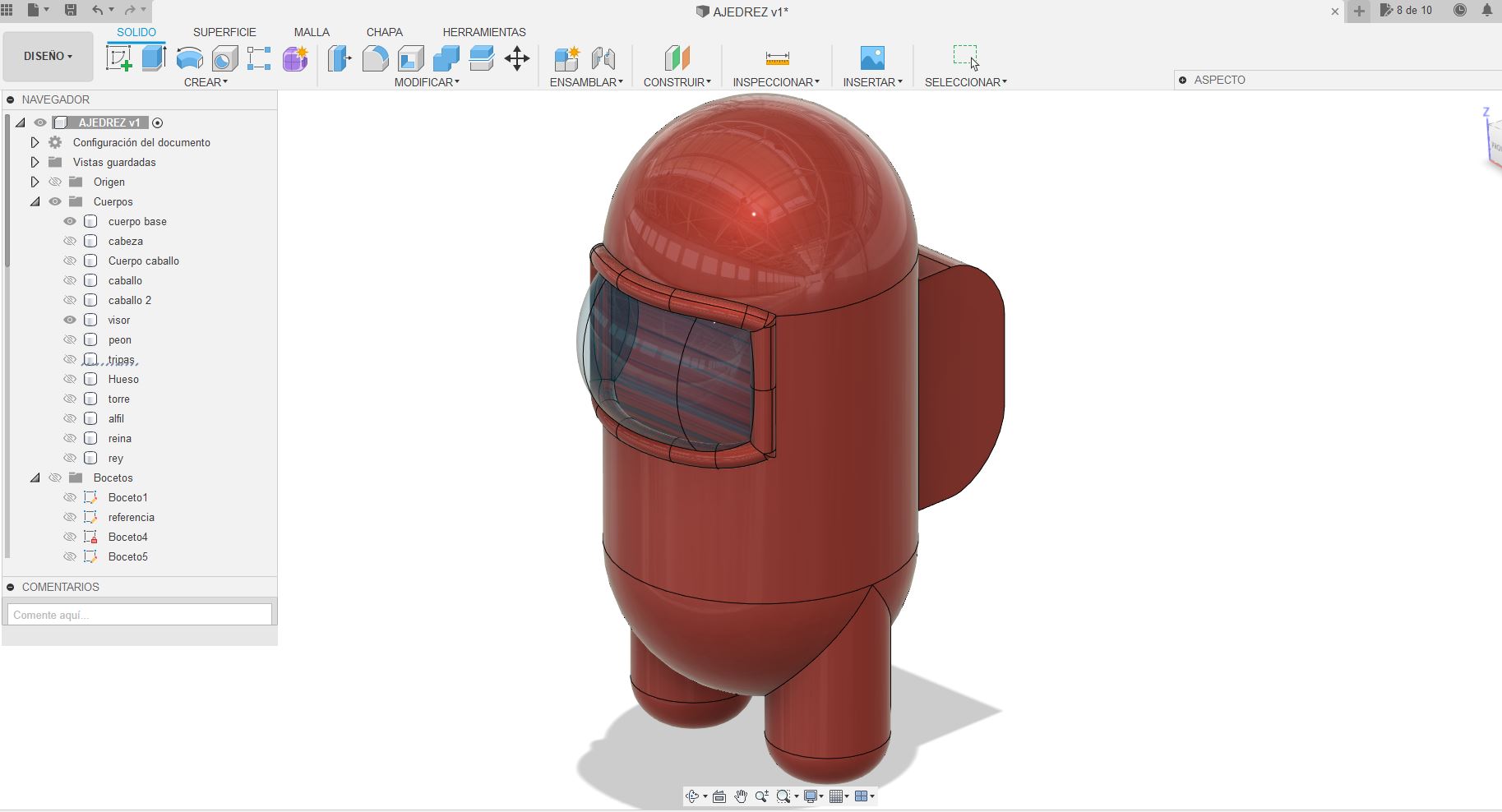Open the Measure tool under Inspeccionar

click(777, 58)
